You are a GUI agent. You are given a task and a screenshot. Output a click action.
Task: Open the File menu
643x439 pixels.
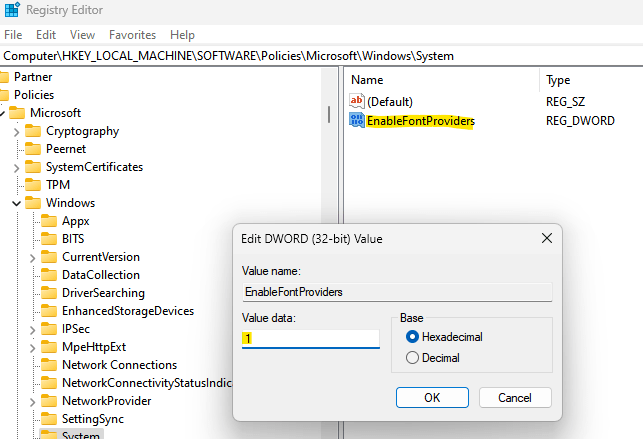(13, 35)
